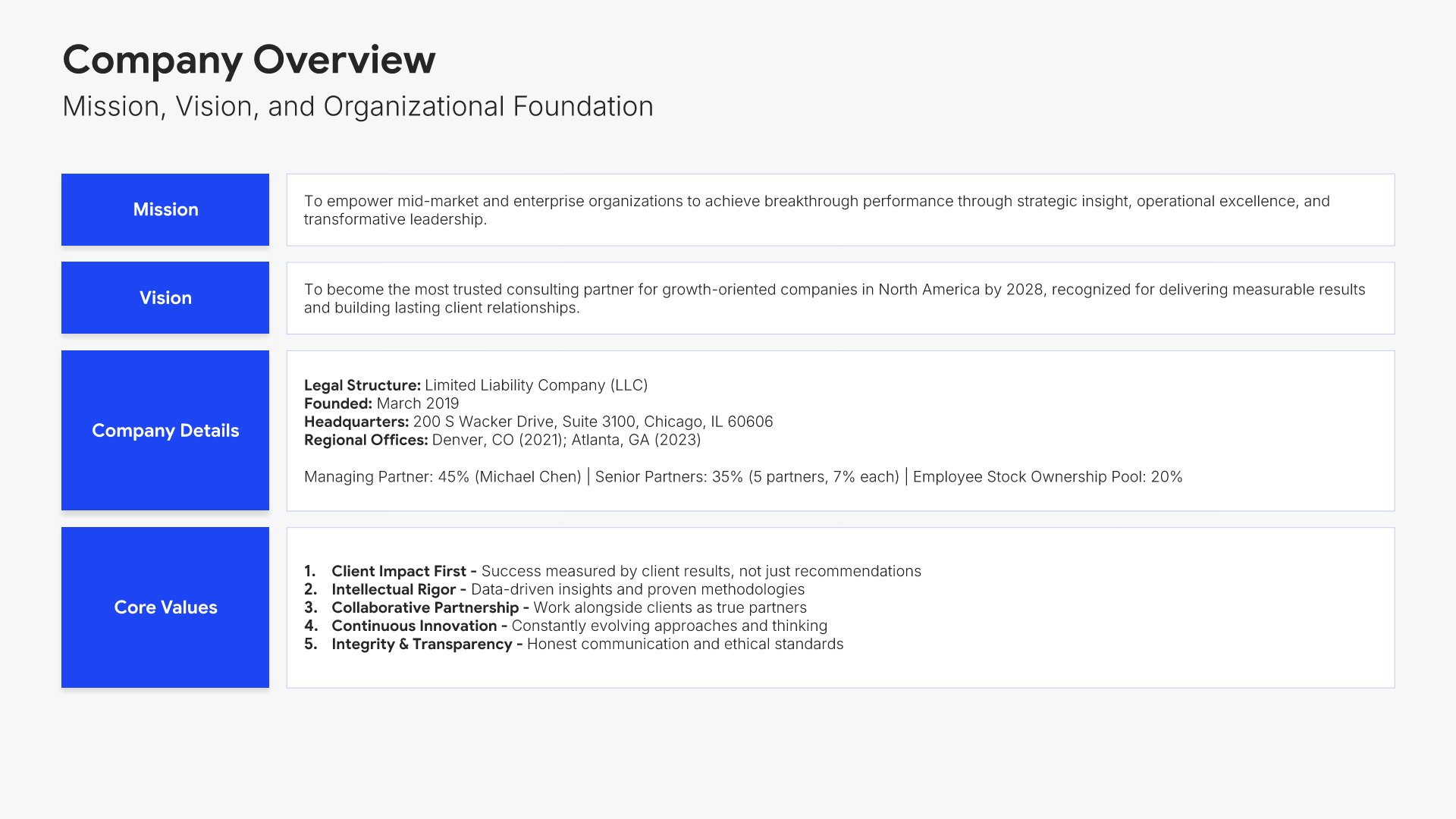The image size is (1456, 819).
Task: Select the Legal Structure line
Action: pos(475,385)
